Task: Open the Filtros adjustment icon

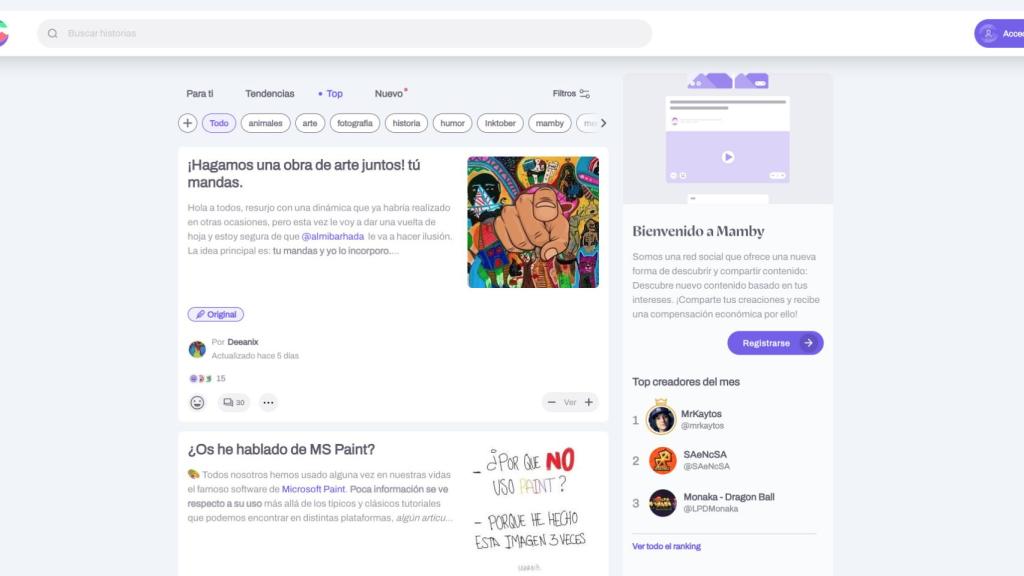Action: pyautogui.click(x=584, y=93)
